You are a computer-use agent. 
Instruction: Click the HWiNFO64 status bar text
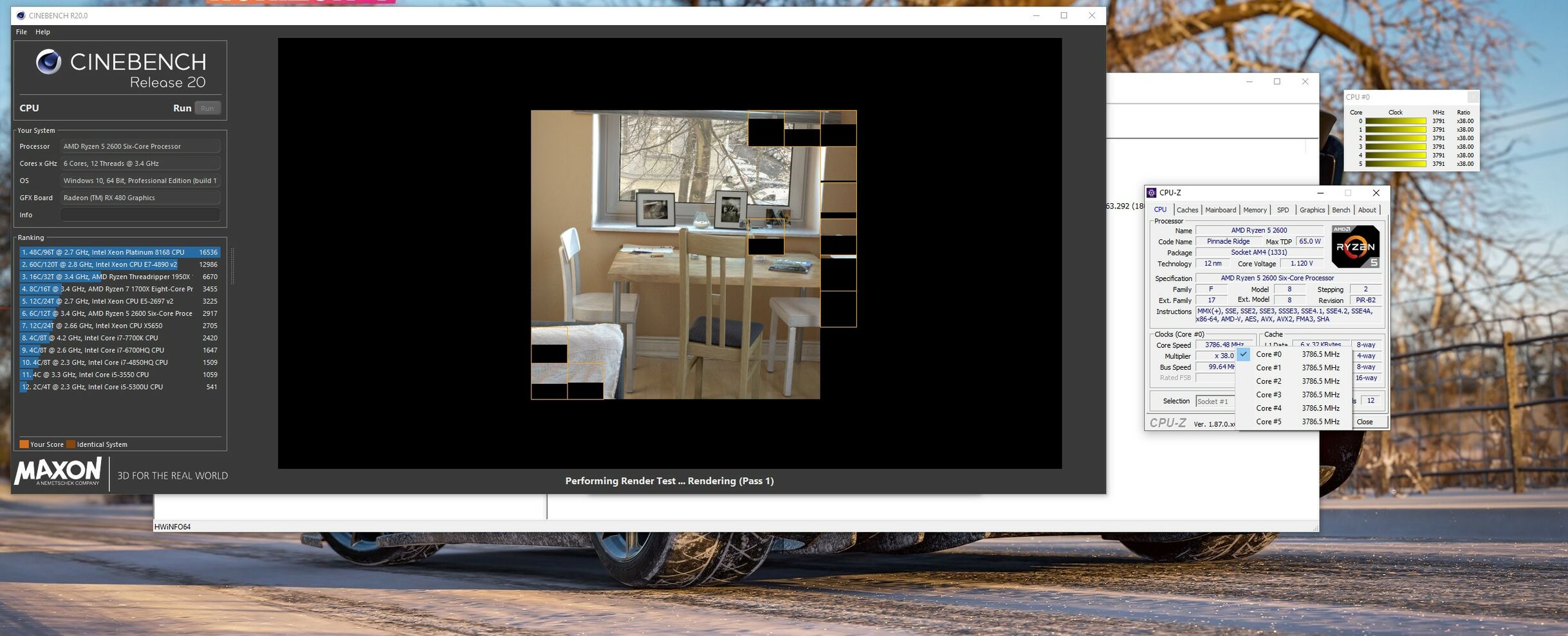172,527
